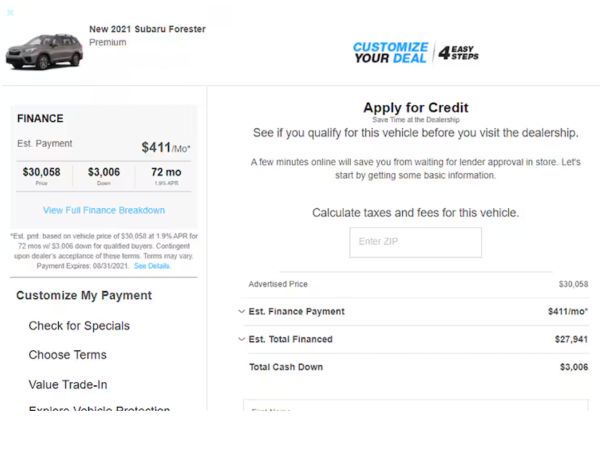
Task: Click the New 2021 Subaru Forester title
Action: point(147,29)
